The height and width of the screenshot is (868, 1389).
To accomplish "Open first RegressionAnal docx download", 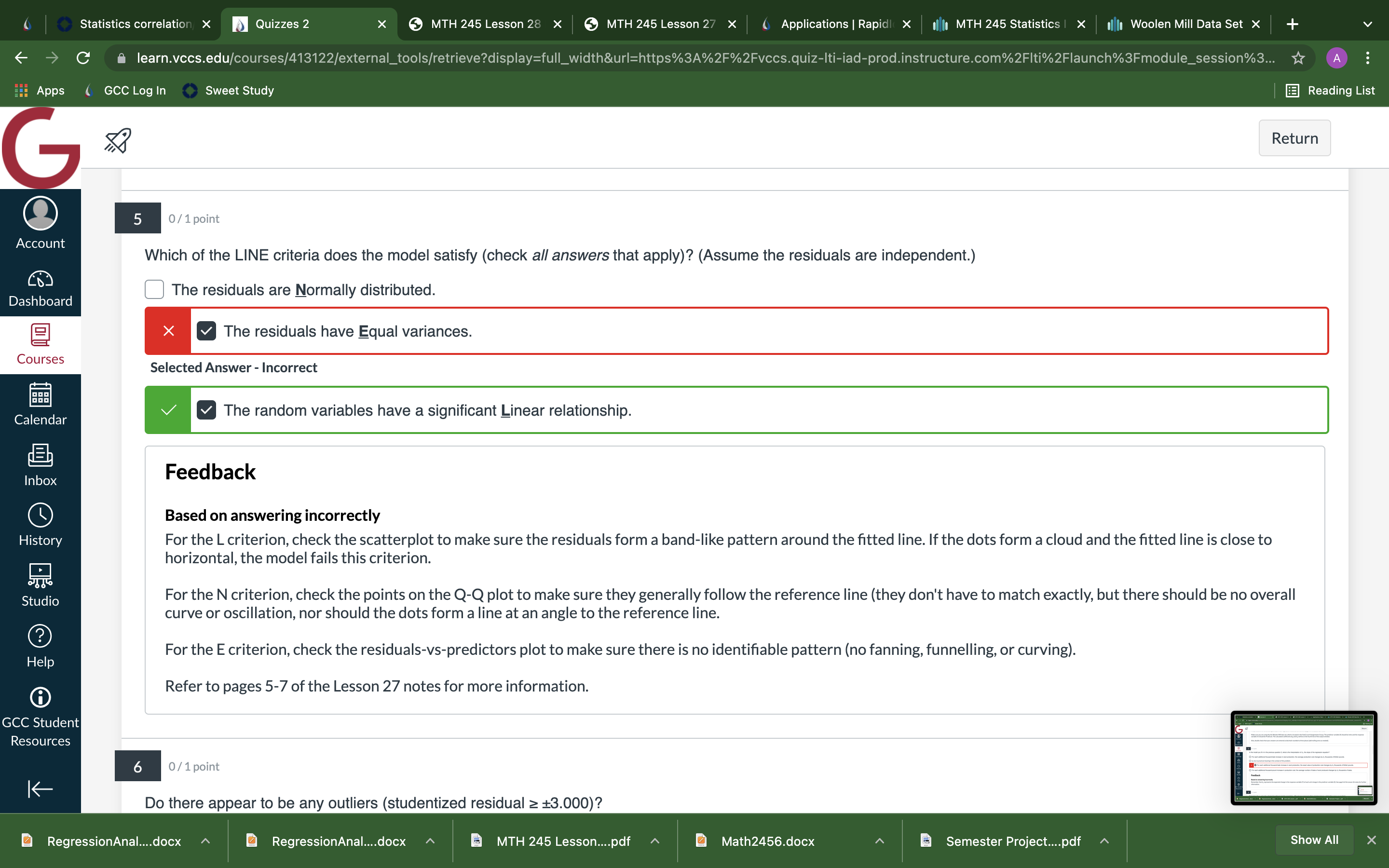I will click(114, 841).
